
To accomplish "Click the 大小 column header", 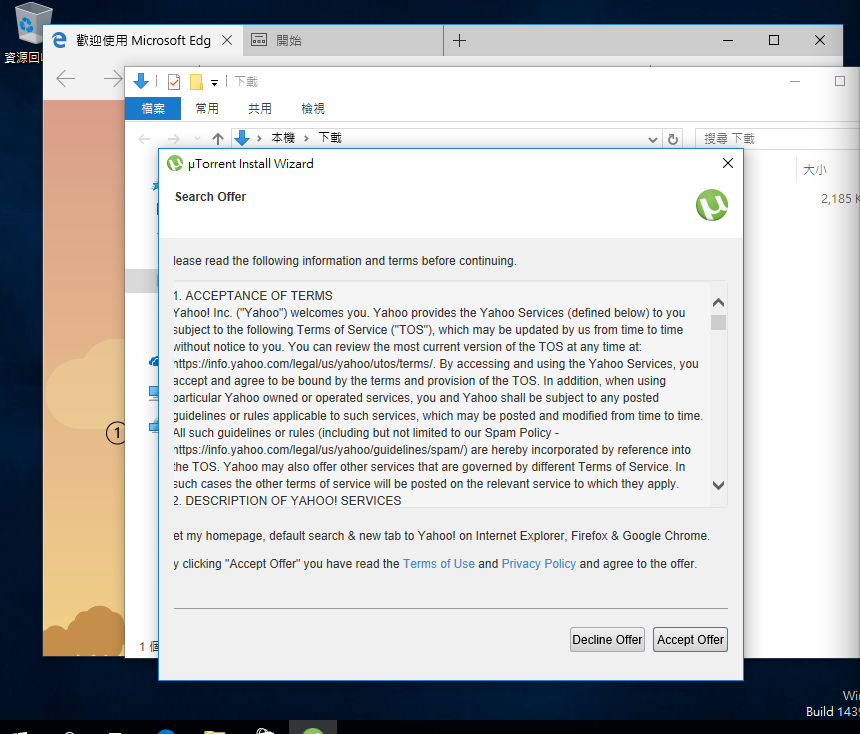I will click(x=814, y=170).
